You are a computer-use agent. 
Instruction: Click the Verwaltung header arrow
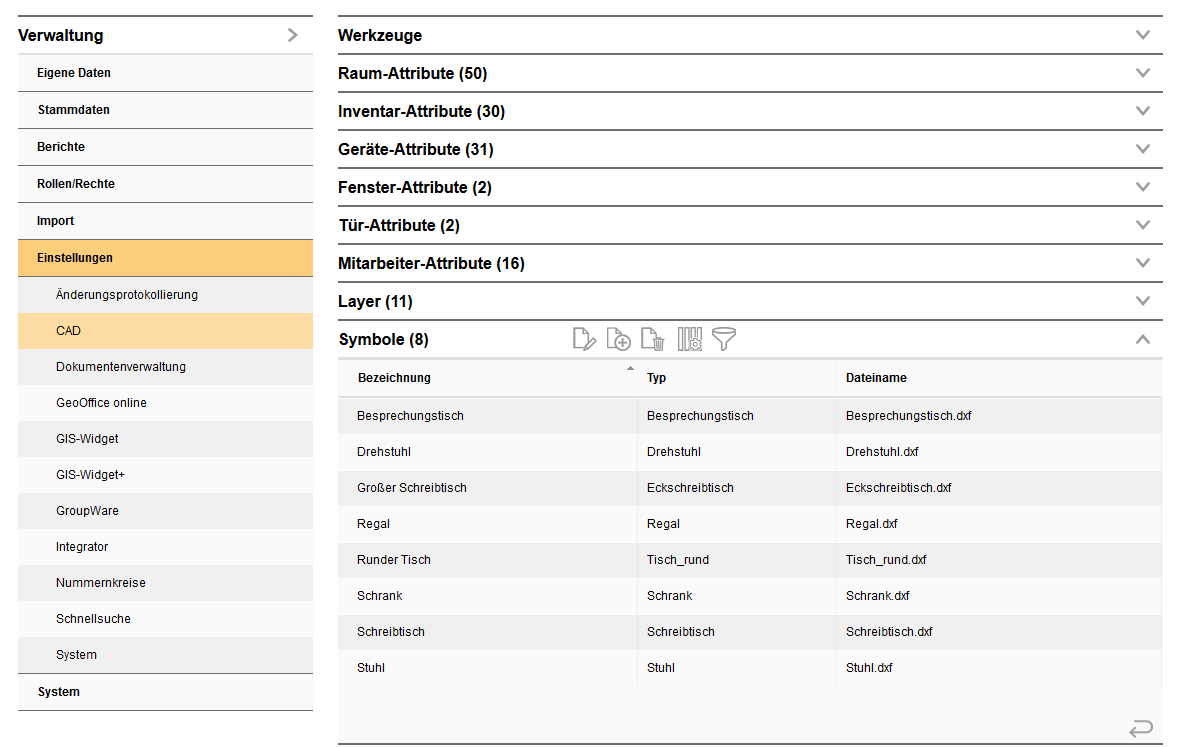(292, 35)
